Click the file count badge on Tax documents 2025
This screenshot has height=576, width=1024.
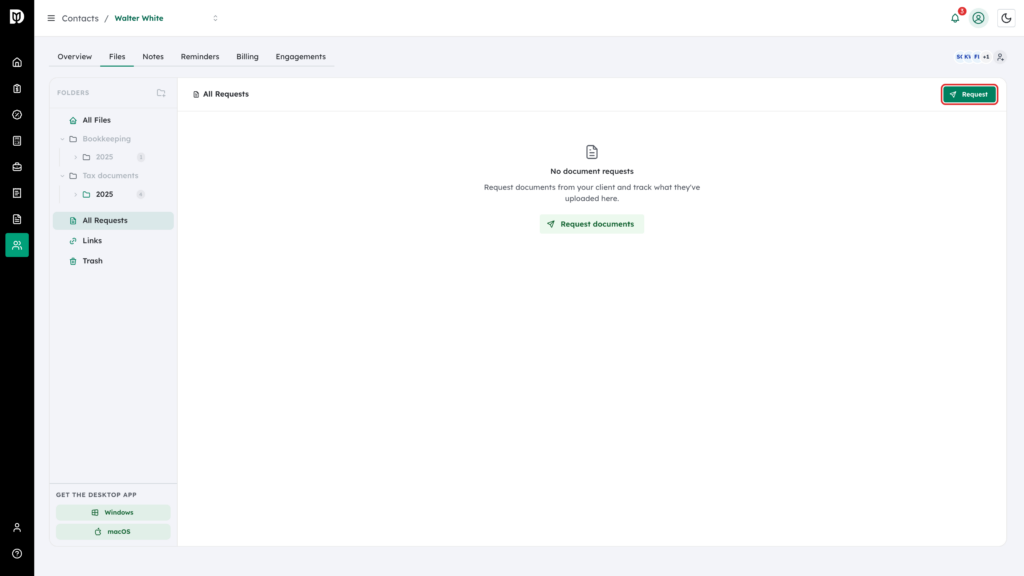(140, 195)
